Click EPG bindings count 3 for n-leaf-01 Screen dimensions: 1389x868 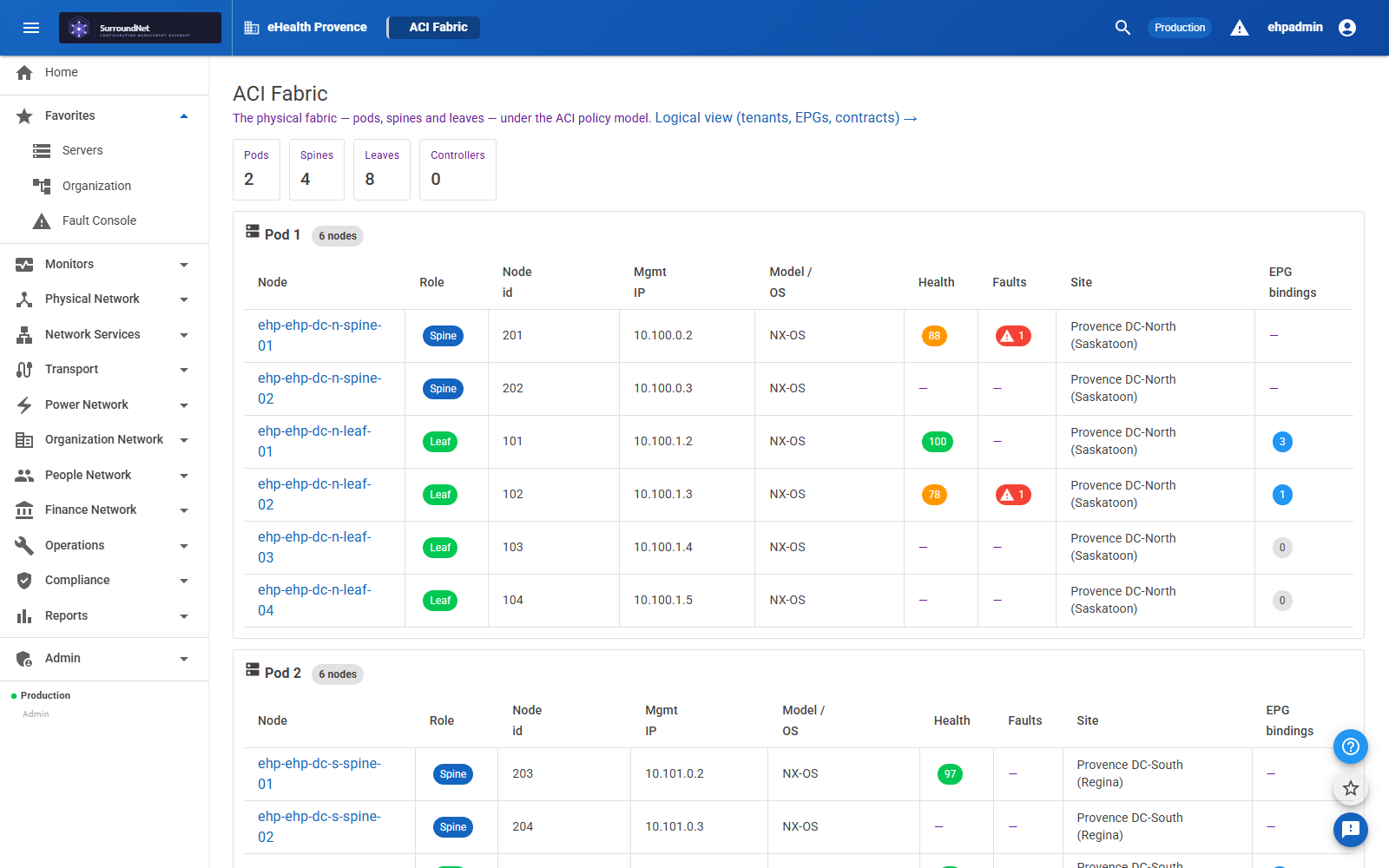(1282, 442)
